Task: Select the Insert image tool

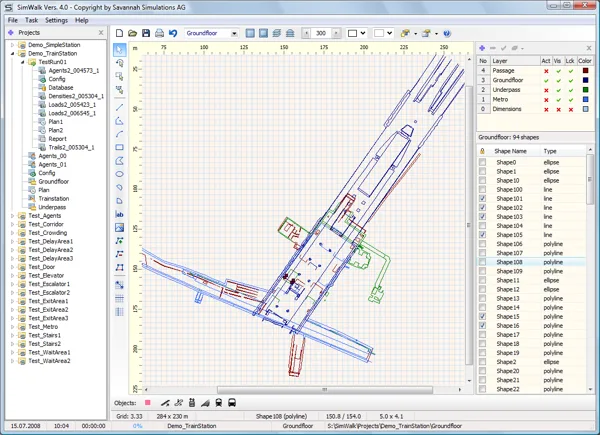Action: 119,228
